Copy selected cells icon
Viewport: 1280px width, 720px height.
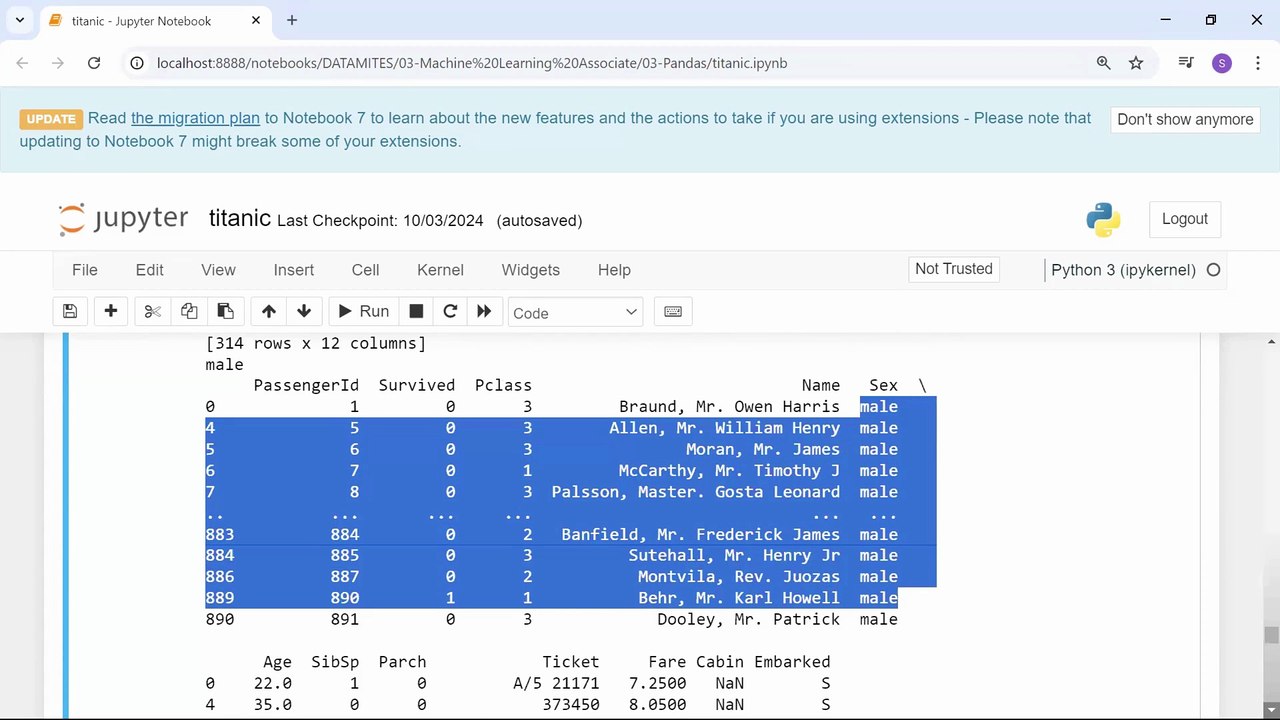click(x=189, y=312)
